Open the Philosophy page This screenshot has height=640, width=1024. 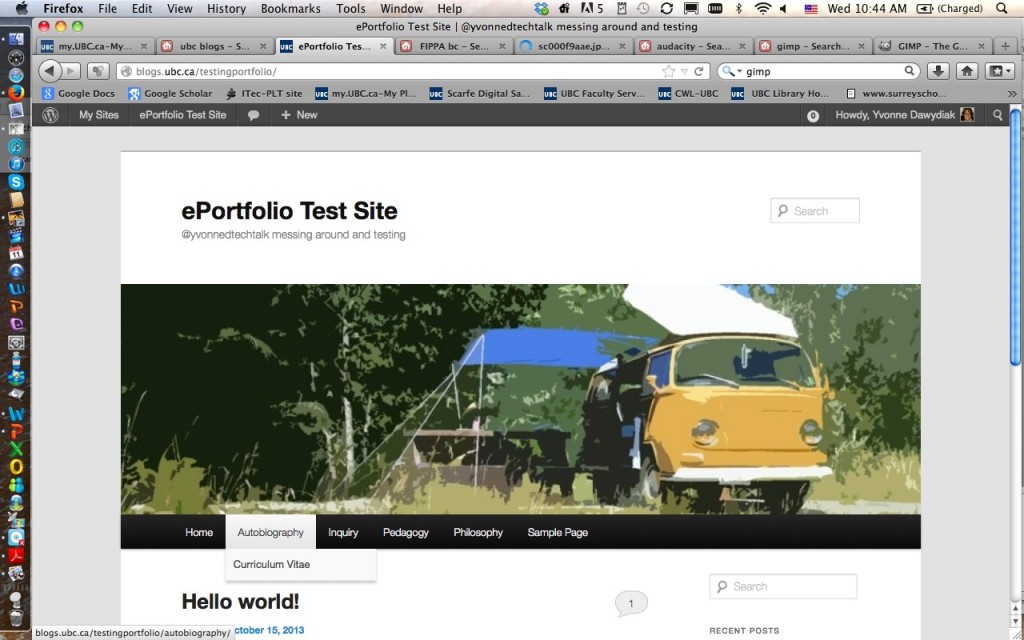pos(478,532)
